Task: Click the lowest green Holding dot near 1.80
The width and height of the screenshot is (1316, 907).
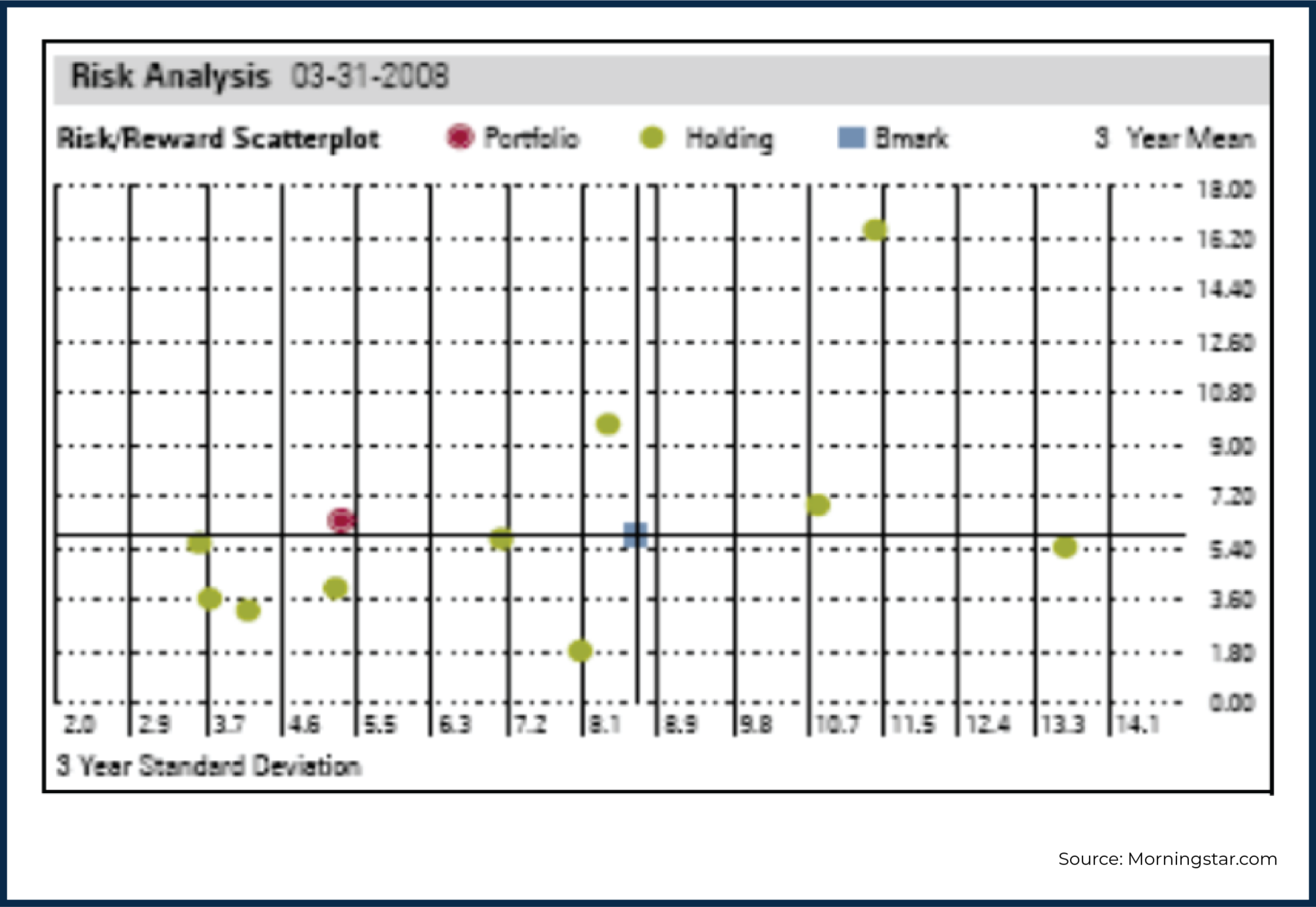Action: click(x=580, y=650)
